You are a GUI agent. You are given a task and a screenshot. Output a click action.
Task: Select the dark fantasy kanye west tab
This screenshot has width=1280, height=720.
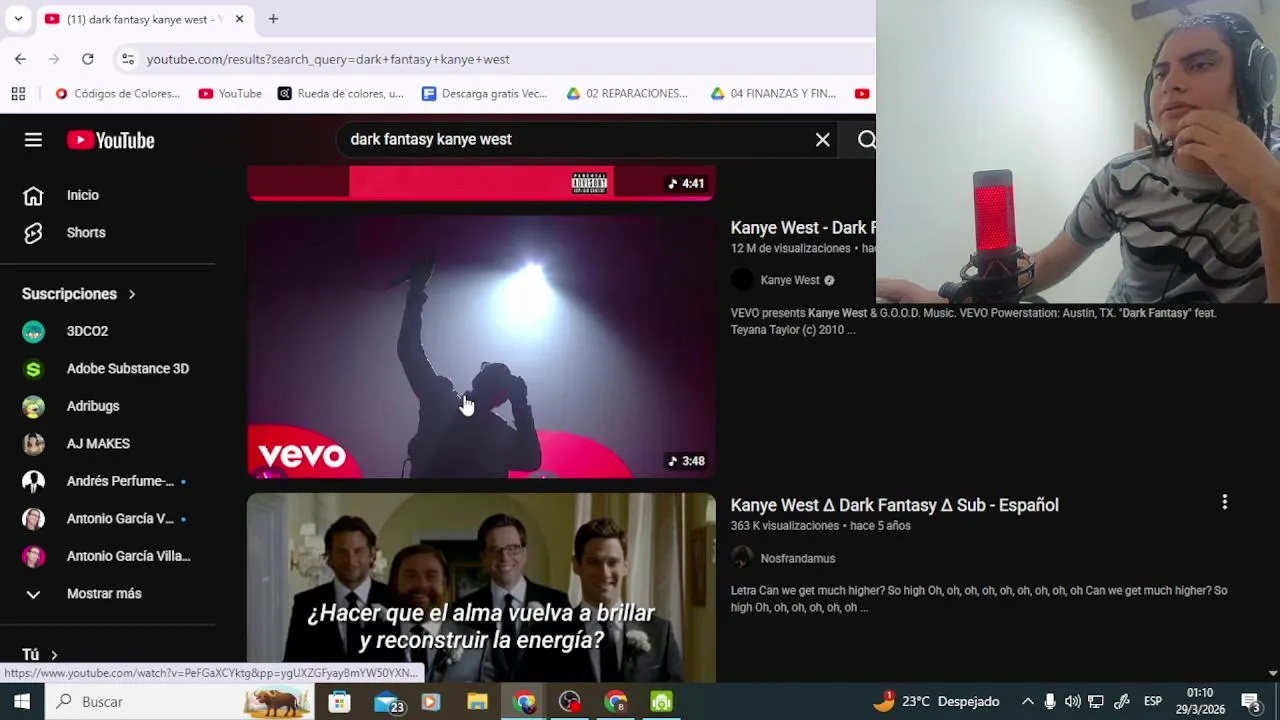144,19
